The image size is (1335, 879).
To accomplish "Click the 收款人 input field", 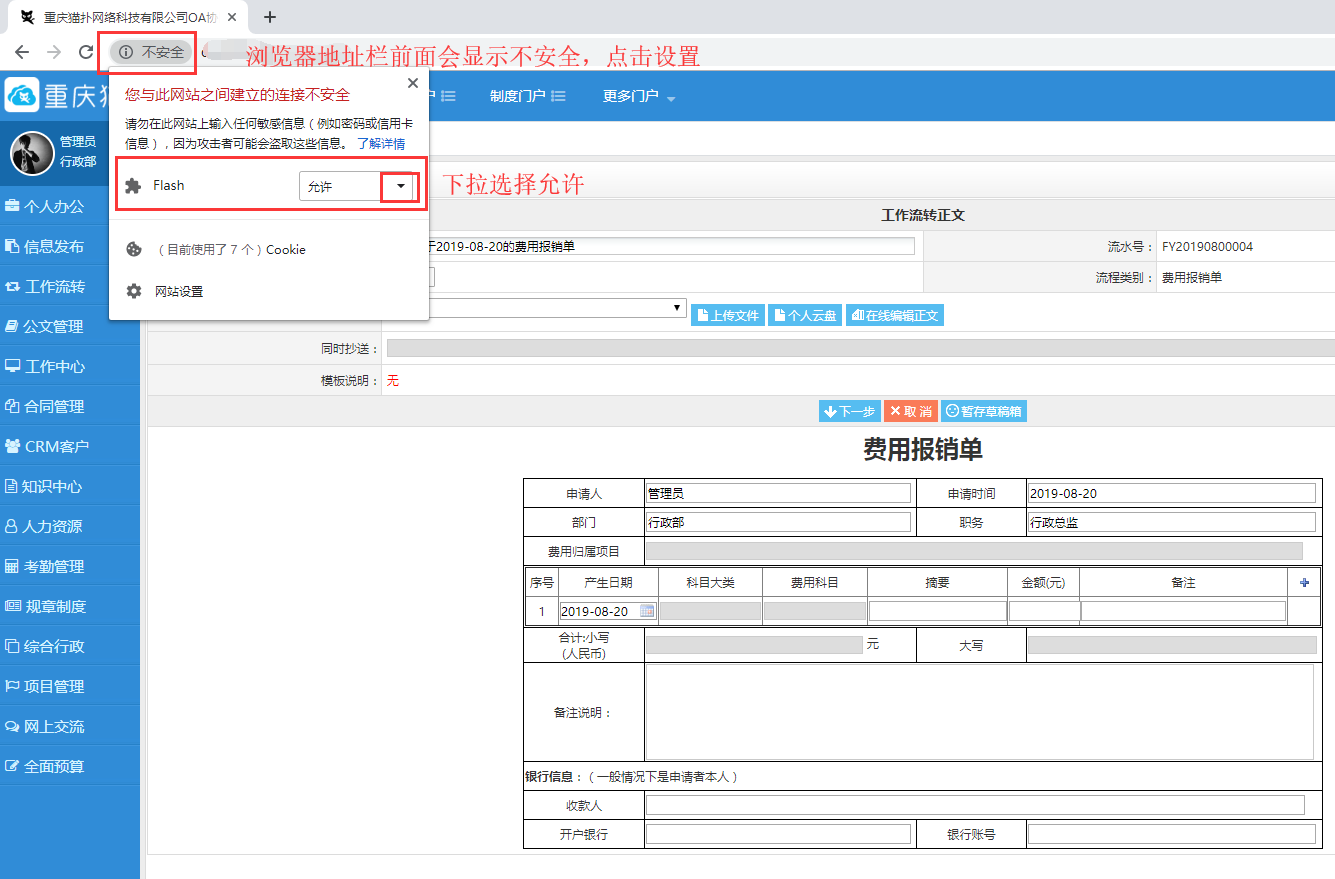I will click(x=975, y=805).
